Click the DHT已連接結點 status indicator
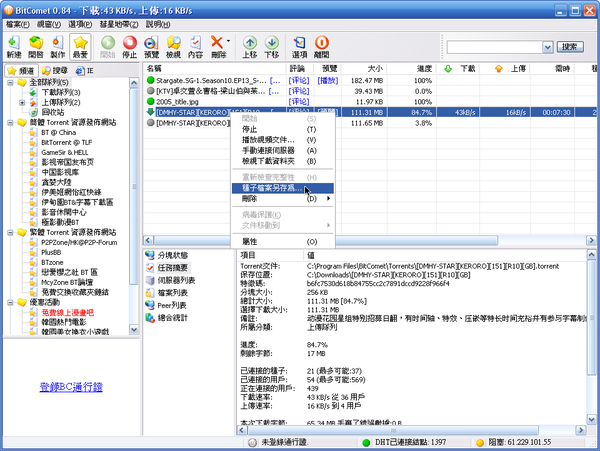Screen dimensions: 600x451 pyautogui.click(x=404, y=442)
